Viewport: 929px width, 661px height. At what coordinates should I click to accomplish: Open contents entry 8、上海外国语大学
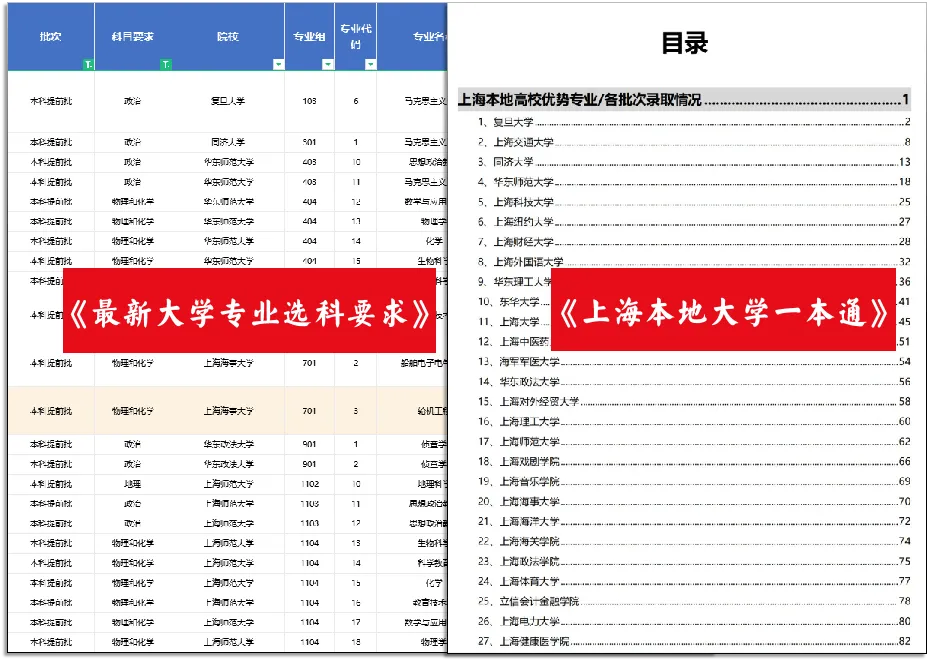click(x=694, y=262)
